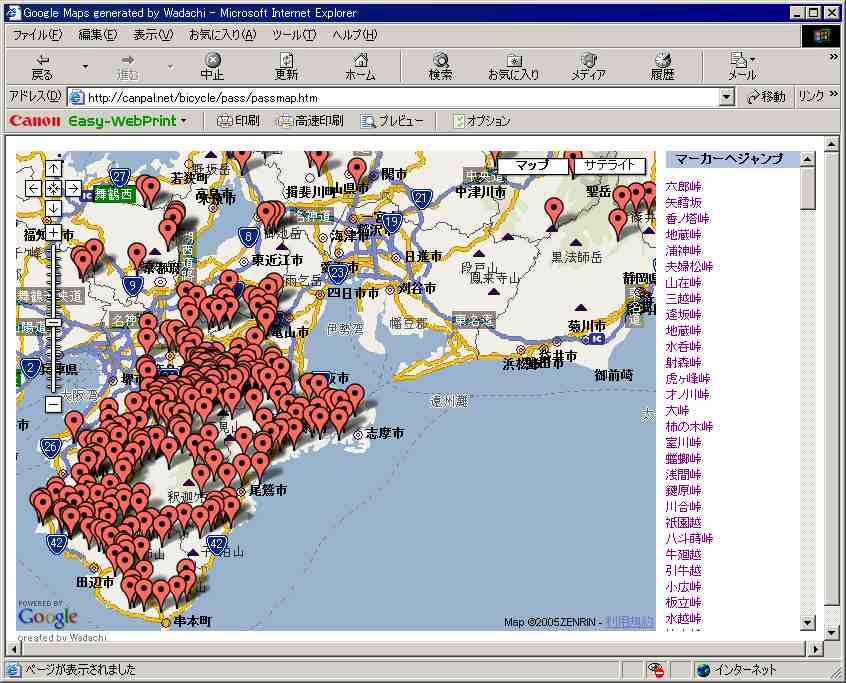Click the Stop (中止) toolbar icon
Viewport: 846px width, 683px height.
pos(212,66)
